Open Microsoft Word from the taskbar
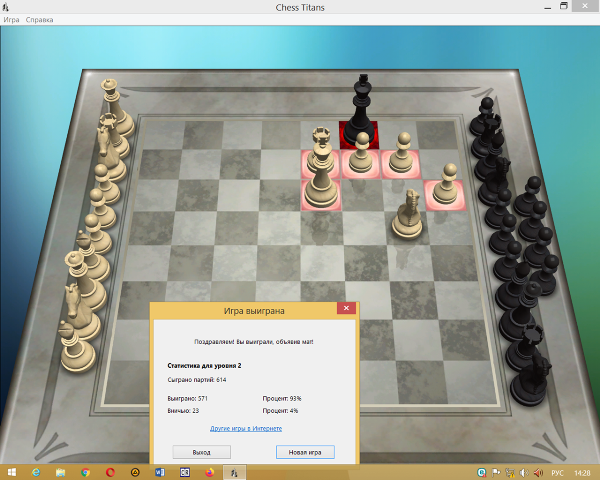Viewport: 600px width, 480px height. (159, 471)
